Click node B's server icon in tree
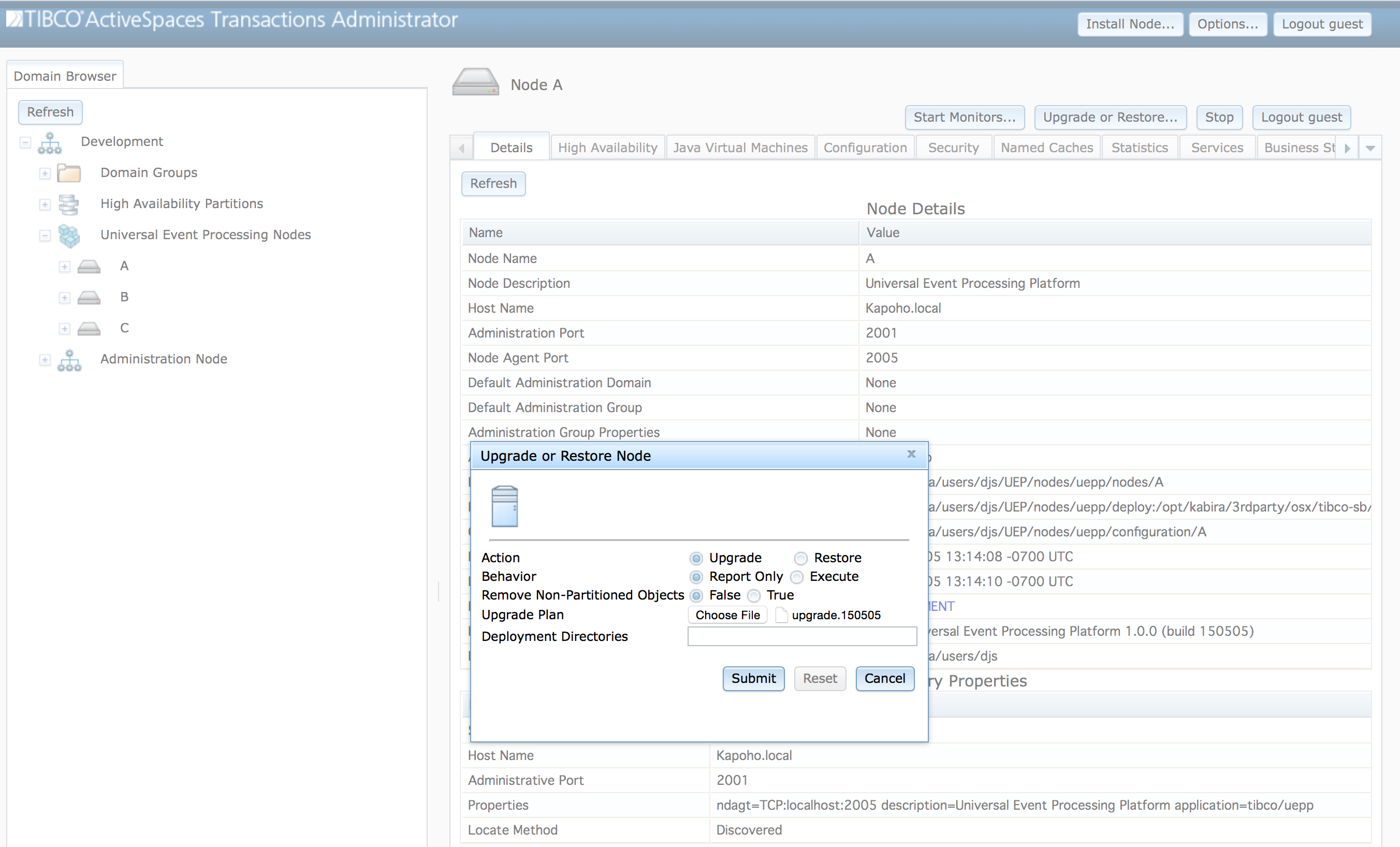 click(x=89, y=297)
